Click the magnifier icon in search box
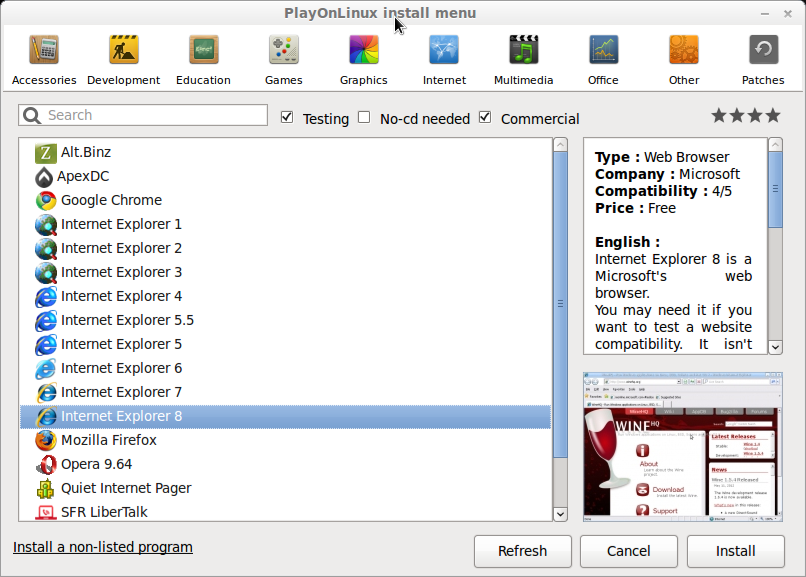Viewport: 806px width, 577px height. [x=32, y=115]
